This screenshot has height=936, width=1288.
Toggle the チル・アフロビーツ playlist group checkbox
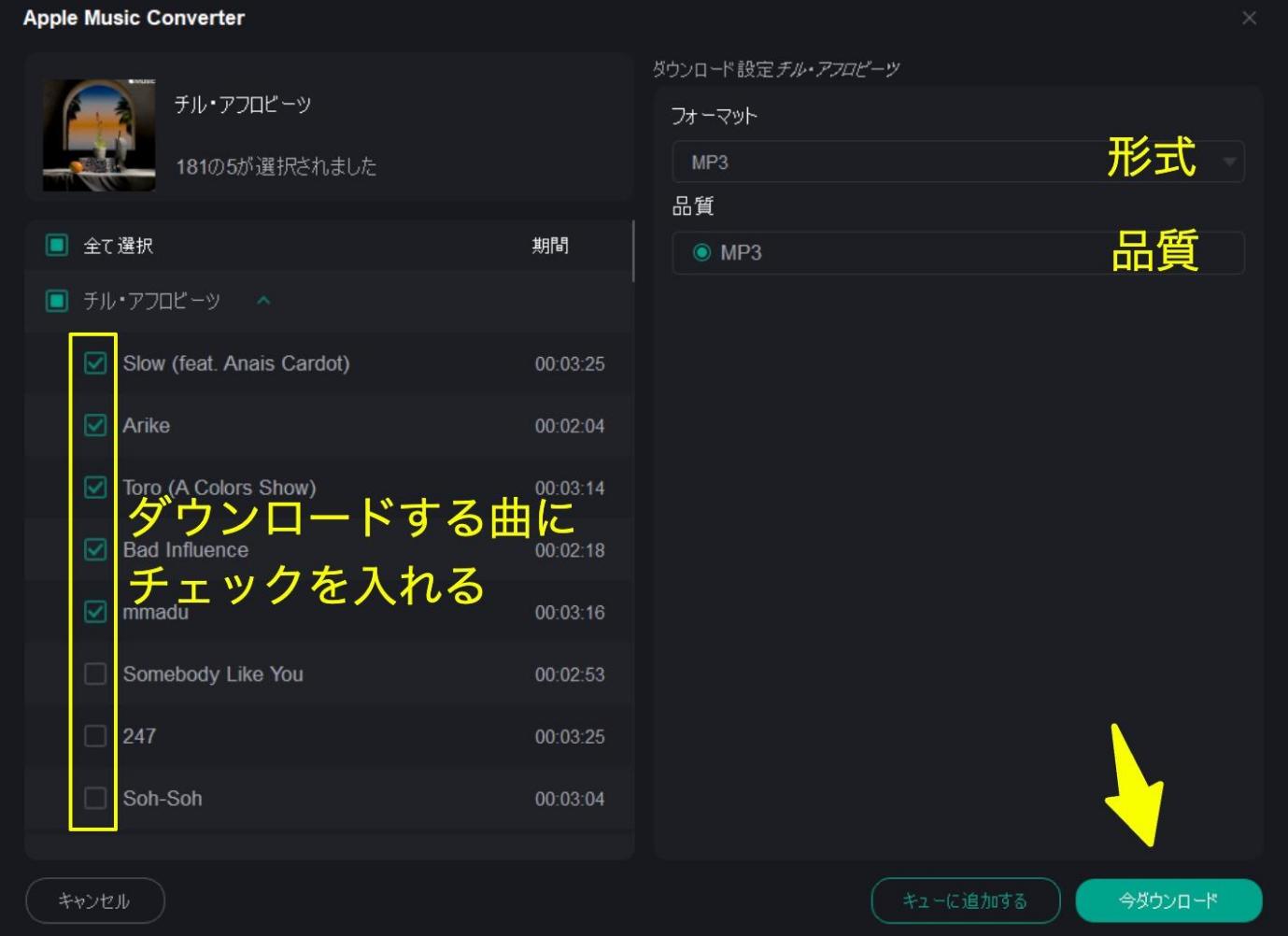pyautogui.click(x=57, y=301)
